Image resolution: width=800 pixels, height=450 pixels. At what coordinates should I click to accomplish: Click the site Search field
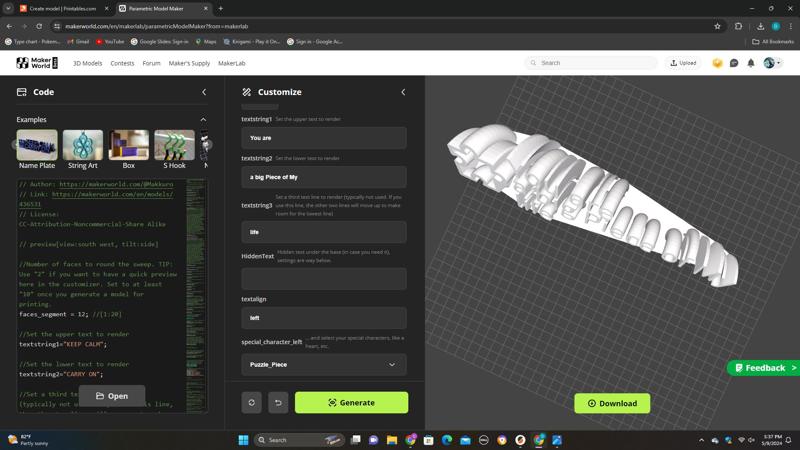pyautogui.click(x=591, y=63)
